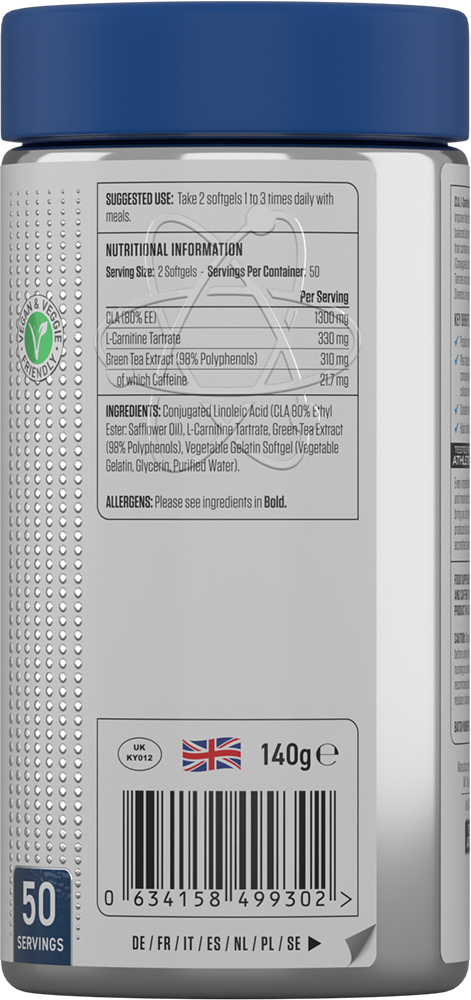
Task: Click the estimated 'e' mark beside 140g
Action: (328, 755)
